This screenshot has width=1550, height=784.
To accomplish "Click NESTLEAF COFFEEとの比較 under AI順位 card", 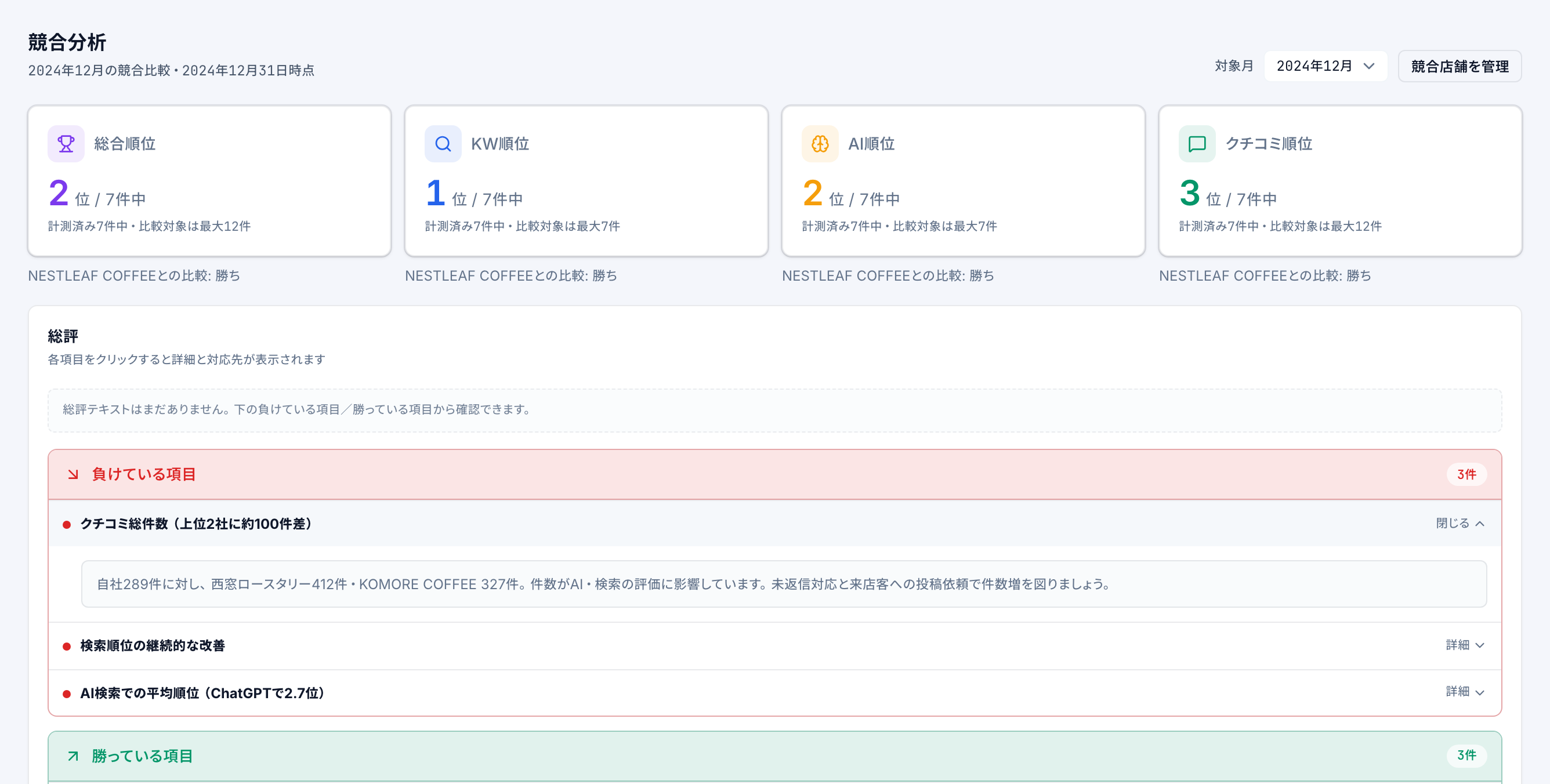I will coord(888,276).
